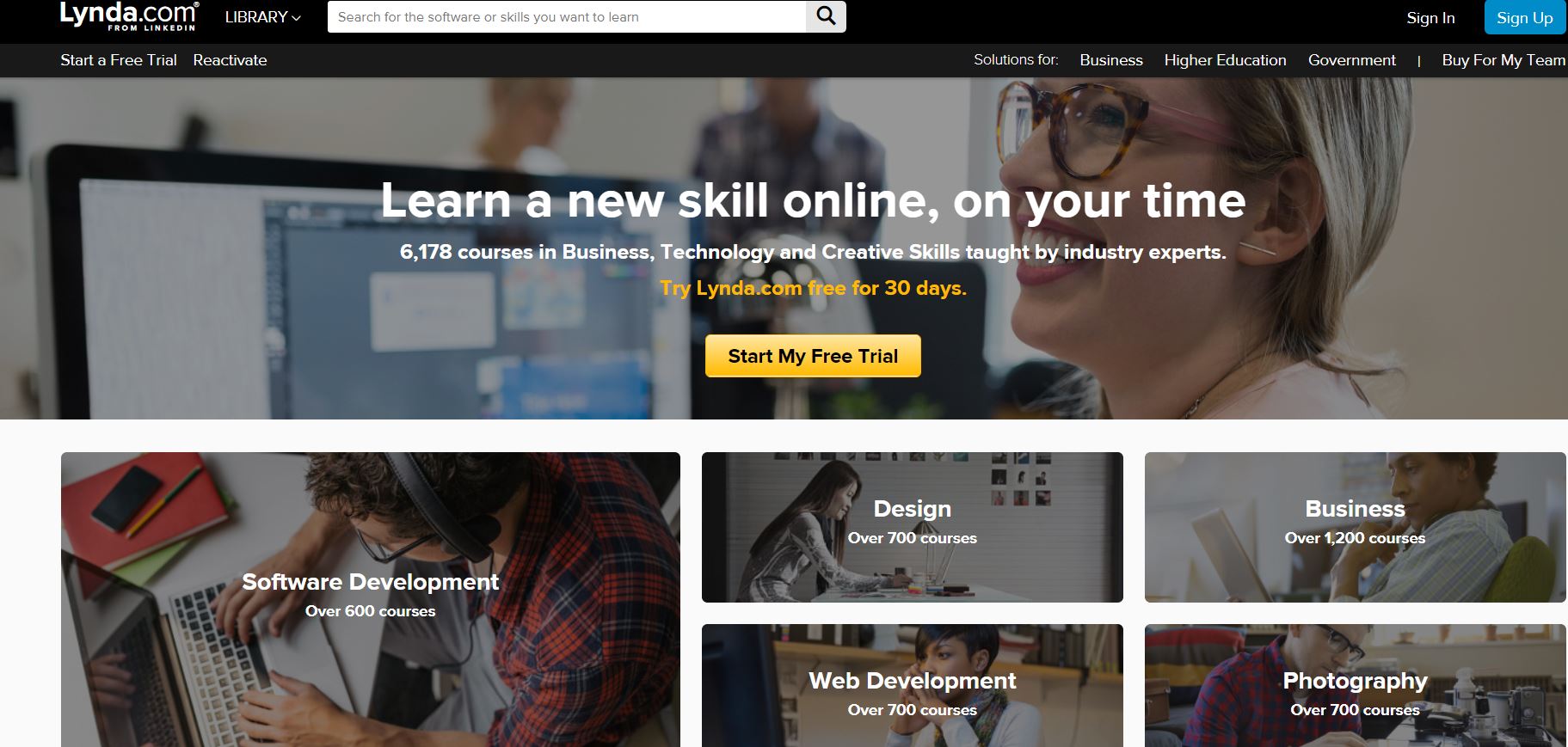Click 'Try Lynda.com free for 30 days' text
The image size is (1568, 747).
click(x=813, y=288)
